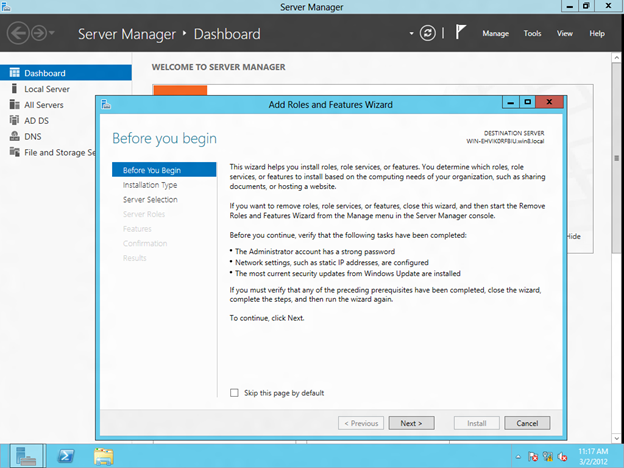This screenshot has height=468, width=624.
Task: Open the Manage menu
Action: point(495,33)
